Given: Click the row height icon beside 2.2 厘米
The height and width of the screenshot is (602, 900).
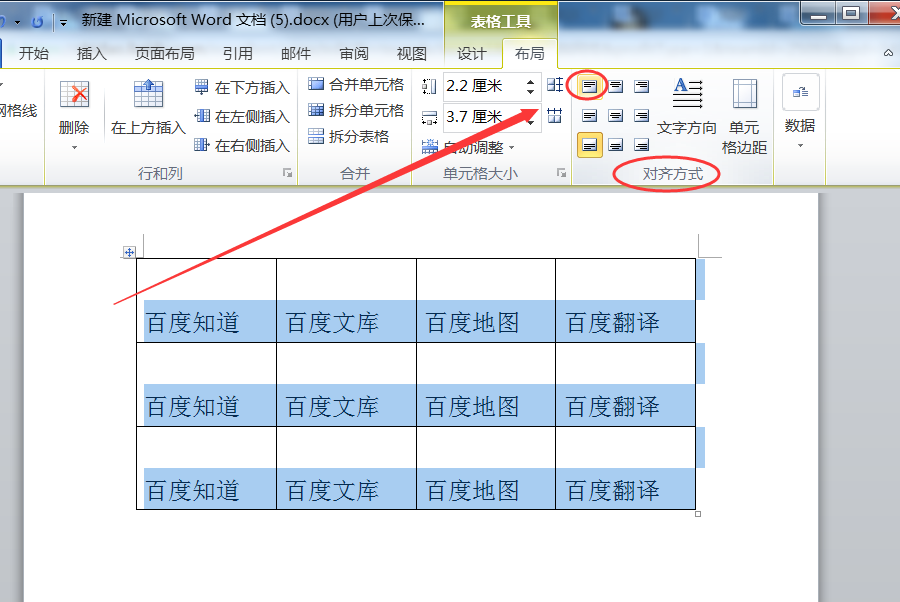Looking at the screenshot, I should click(429, 86).
